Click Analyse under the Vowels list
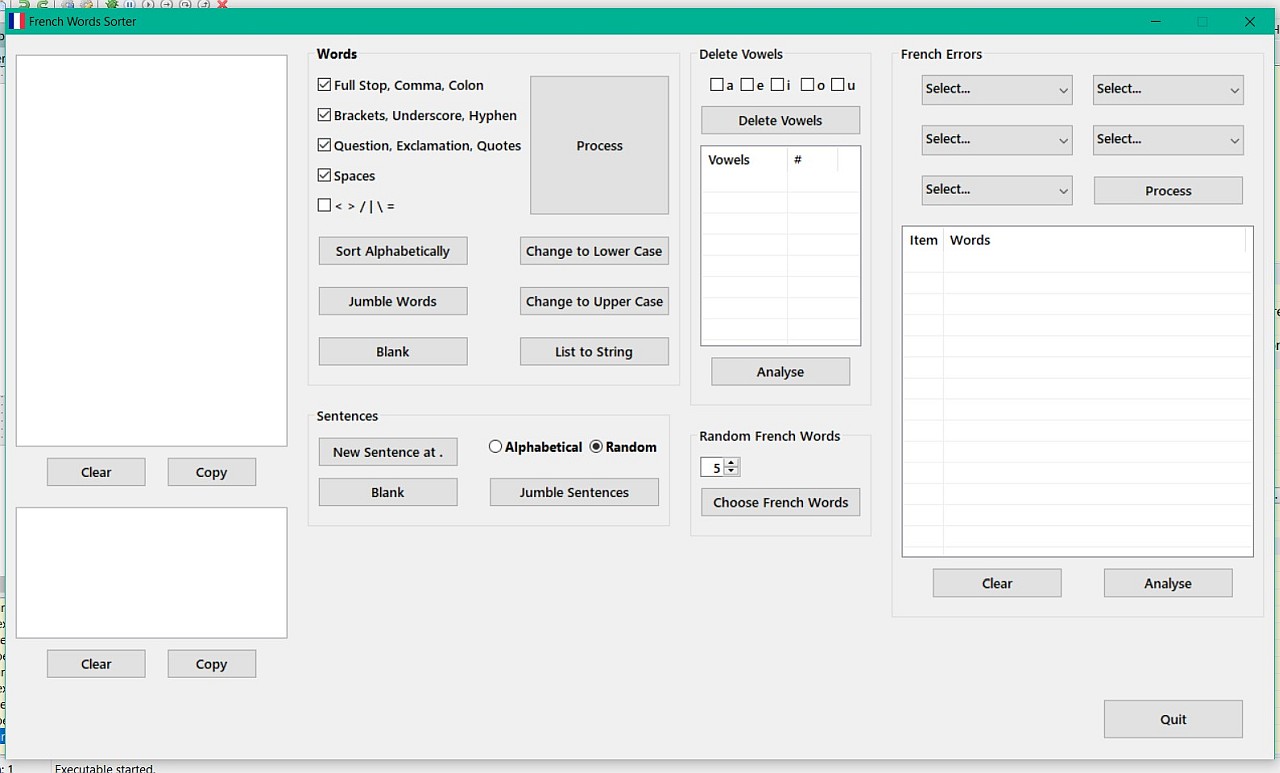The width and height of the screenshot is (1280, 773). click(780, 372)
